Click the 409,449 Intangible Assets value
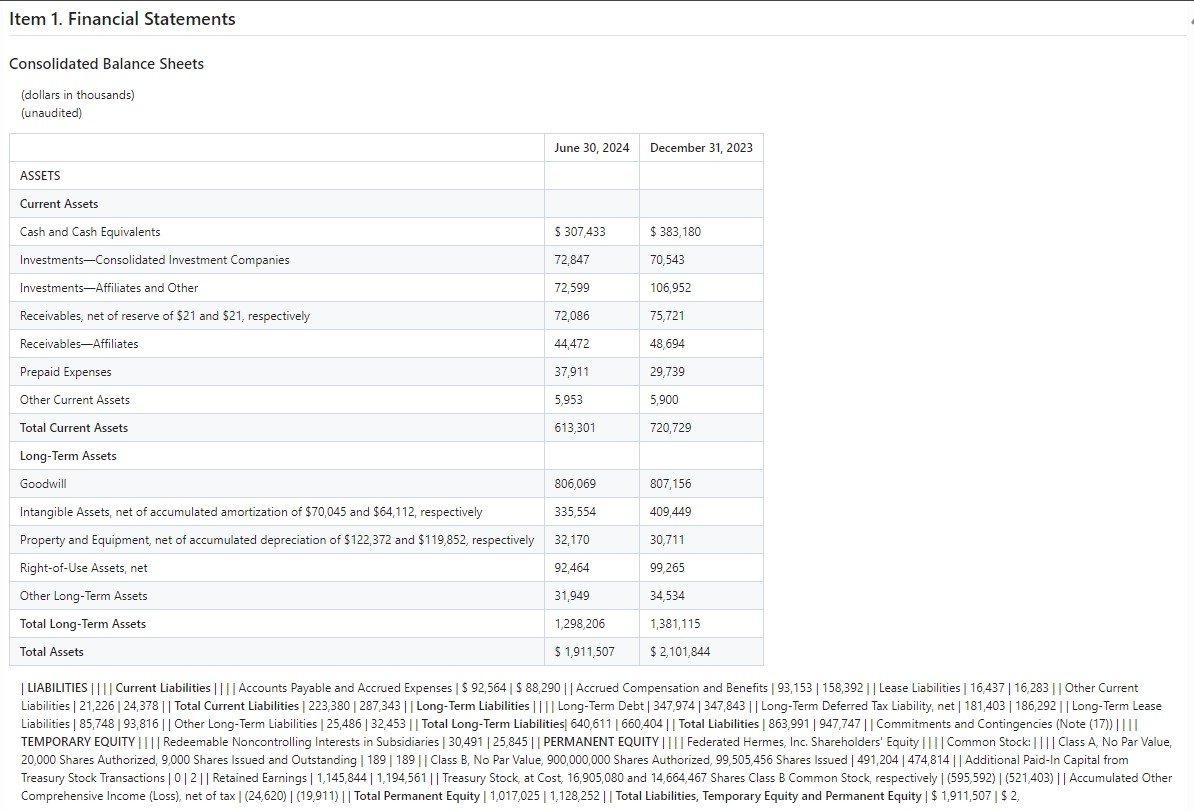The height and width of the screenshot is (811, 1194). coord(670,512)
